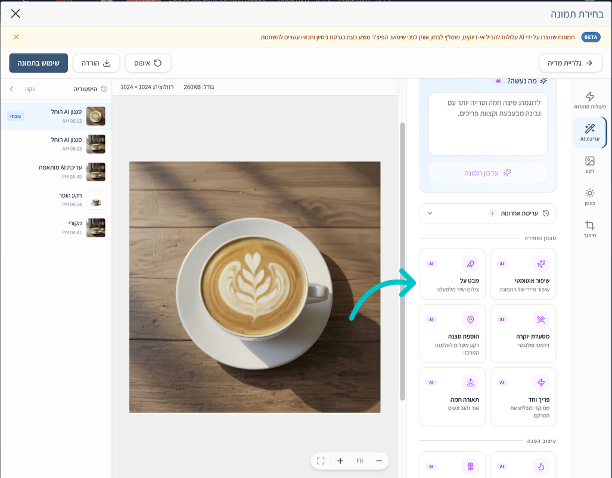This screenshot has width=612, height=478.
Task: Apply the auto-enhance (שיפור אוטומטי) AI preset
Action: 523,274
